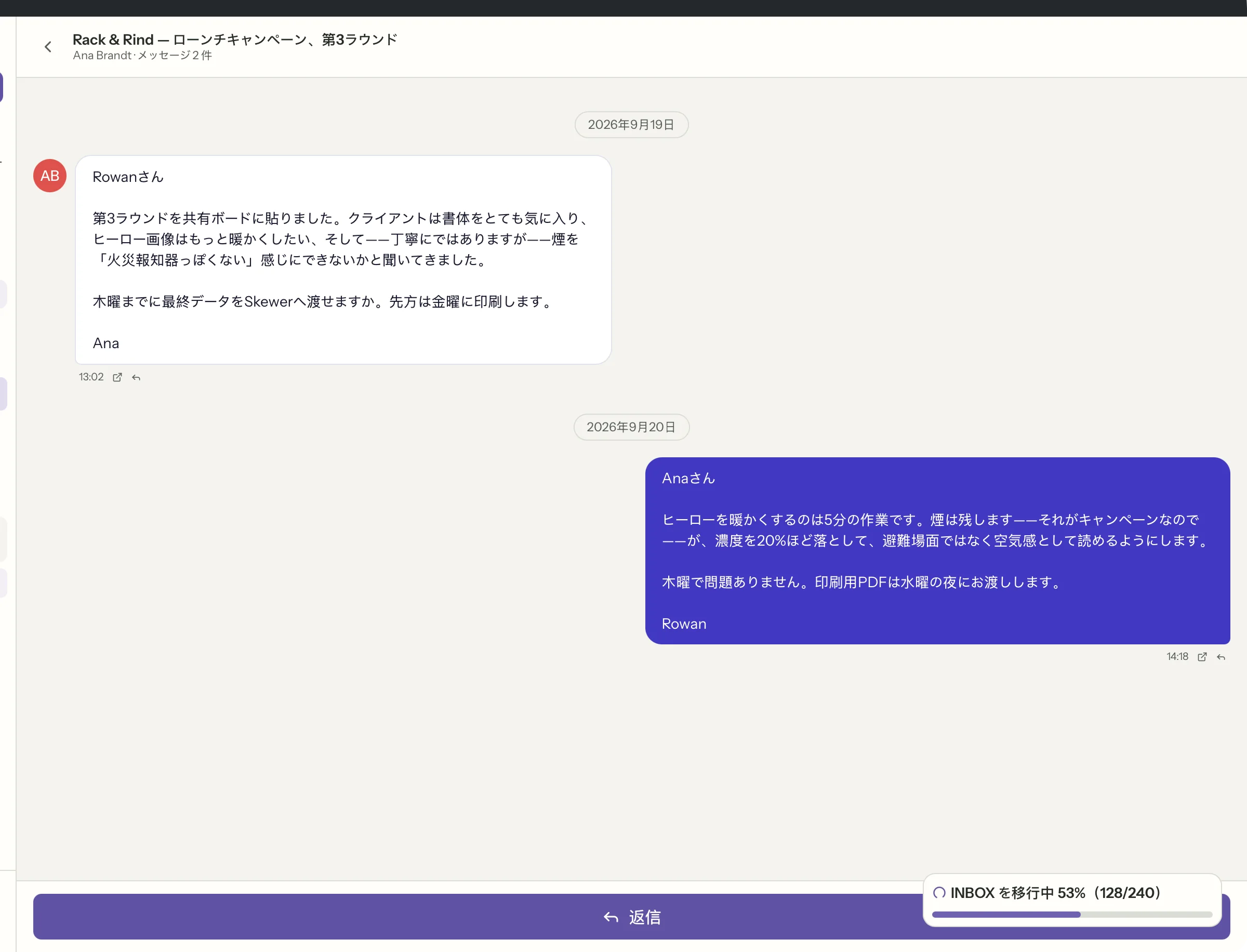Viewport: 1247px width, 952px height.
Task: Click the INBOX migration progress bar
Action: pos(1072,914)
